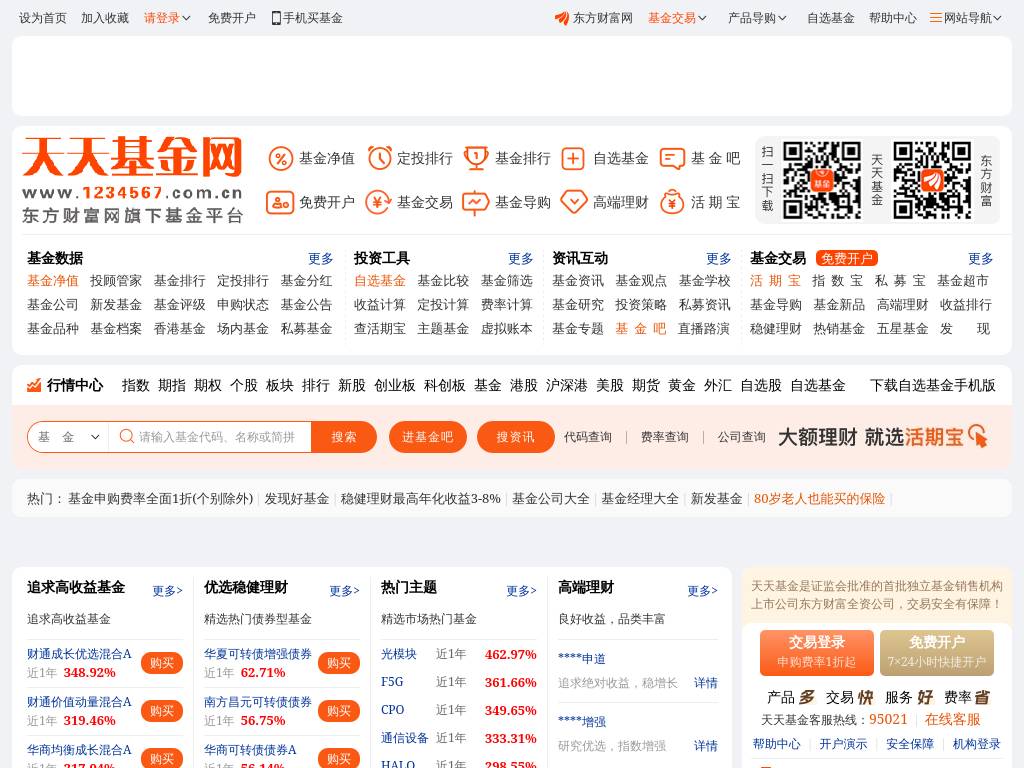Click the 交易登录 button

tap(816, 652)
